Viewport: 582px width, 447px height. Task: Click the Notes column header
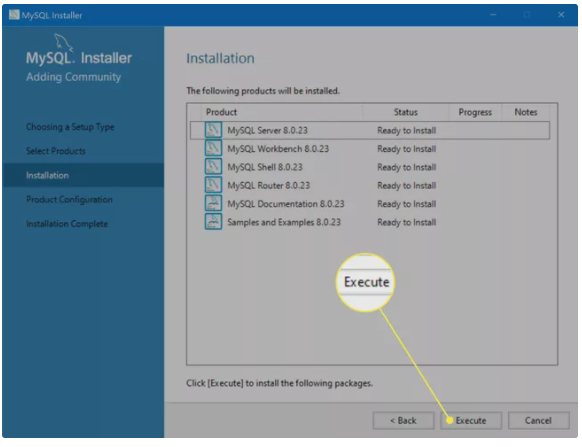point(526,112)
